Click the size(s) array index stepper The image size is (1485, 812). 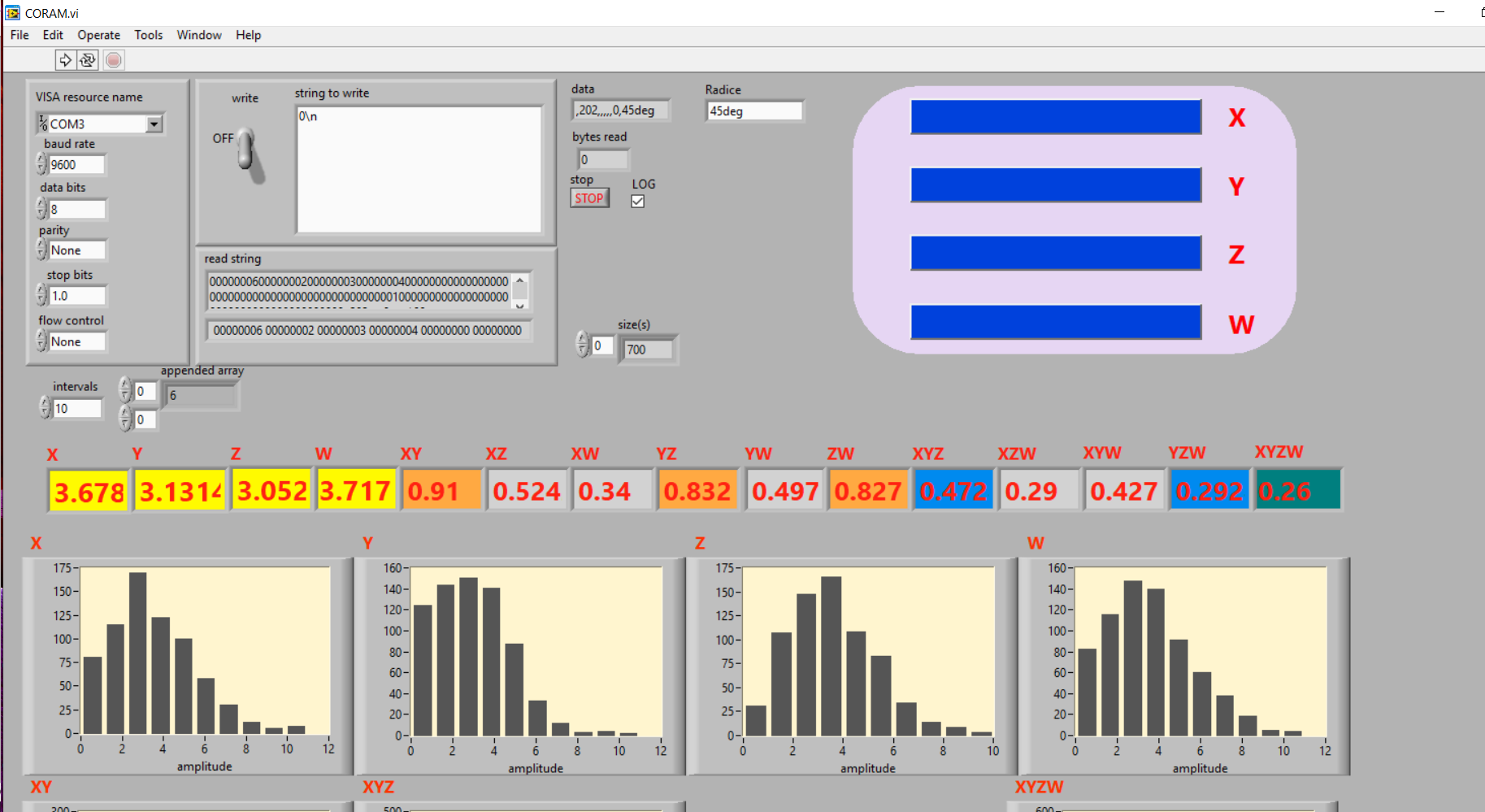click(582, 345)
